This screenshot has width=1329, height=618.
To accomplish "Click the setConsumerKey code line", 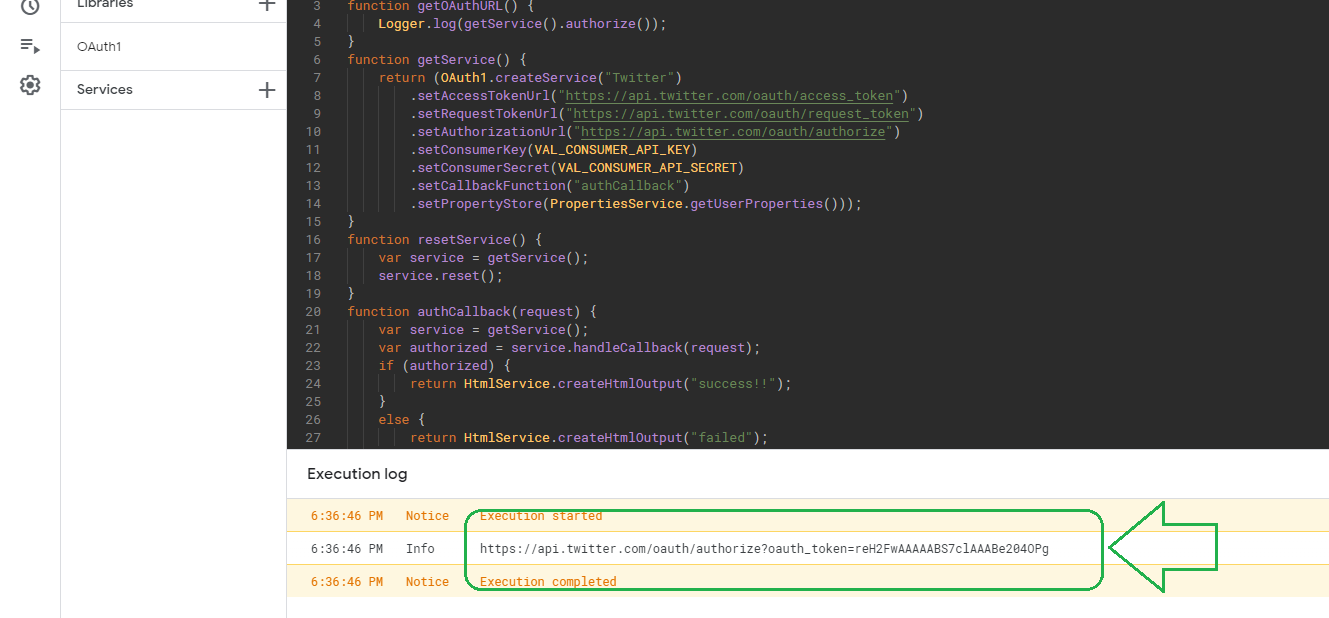I will 553,150.
